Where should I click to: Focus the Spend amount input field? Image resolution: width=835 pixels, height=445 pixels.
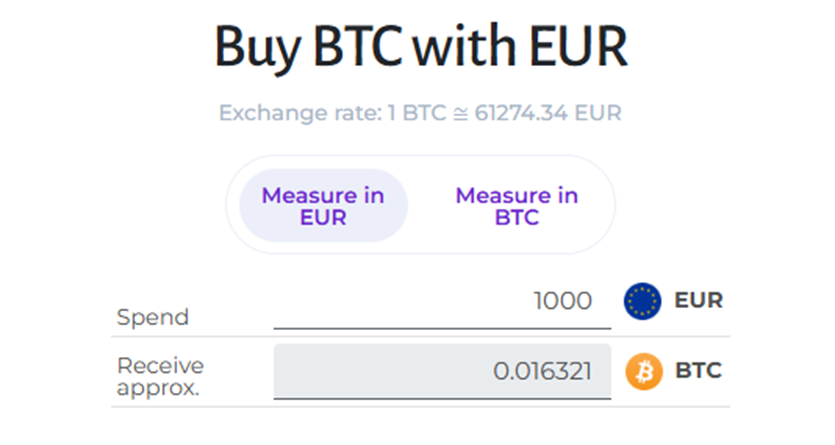tap(441, 302)
